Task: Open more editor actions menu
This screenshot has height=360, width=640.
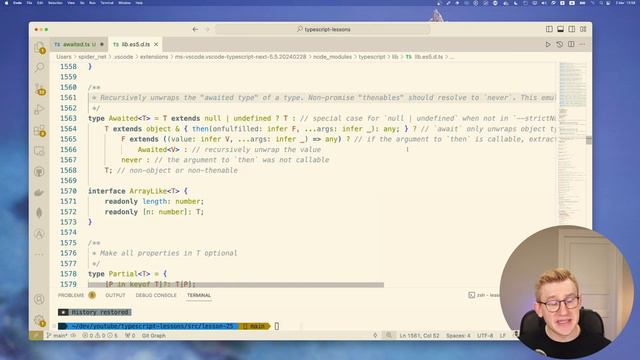Action: (582, 44)
